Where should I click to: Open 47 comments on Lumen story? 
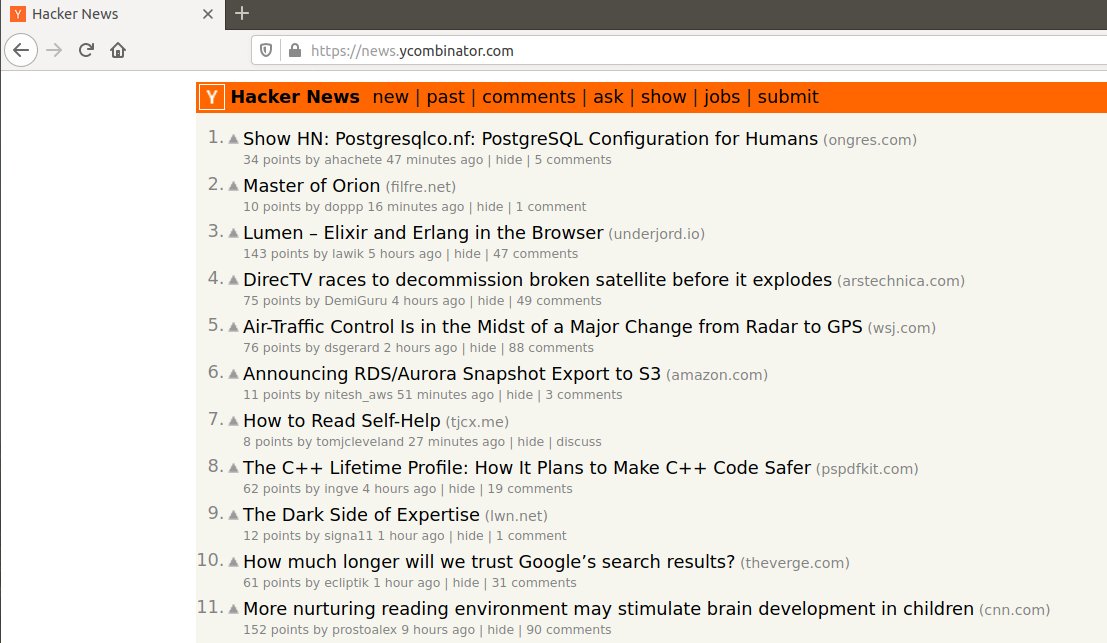[535, 253]
